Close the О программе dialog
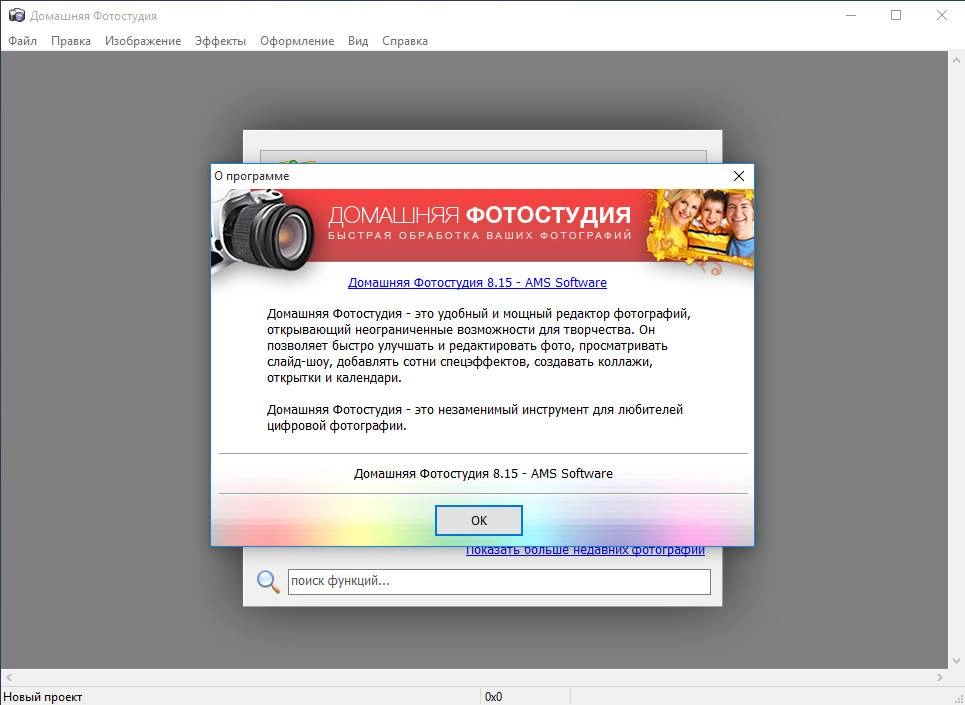 [x=739, y=176]
